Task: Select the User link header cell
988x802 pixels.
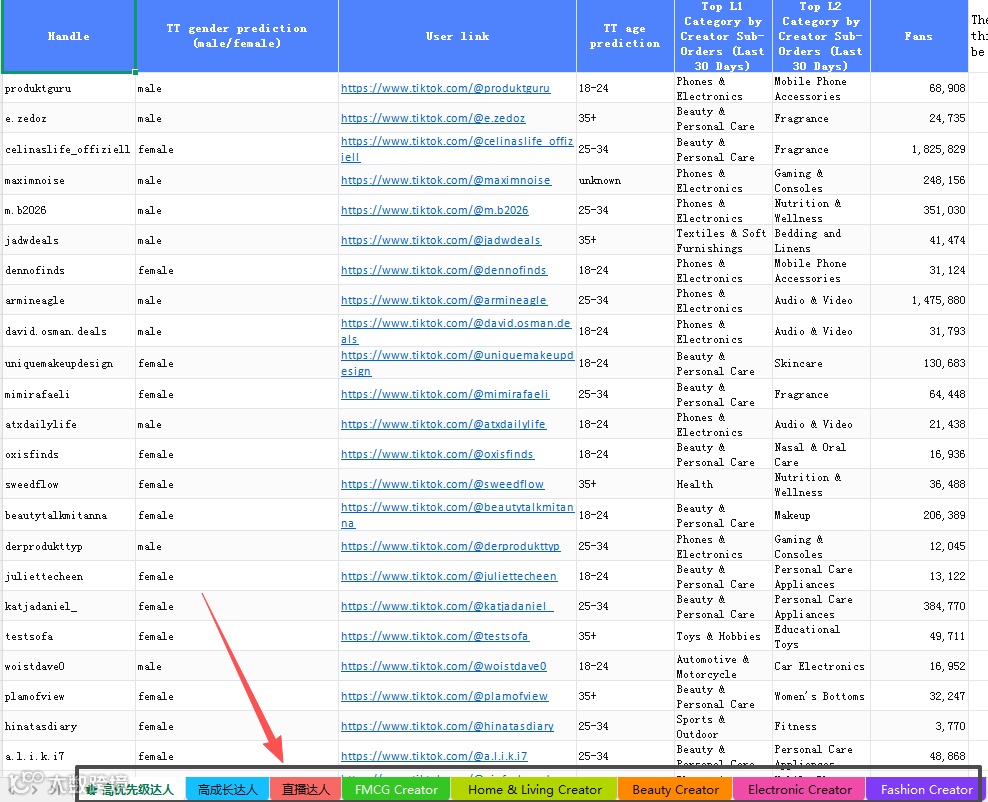Action: click(457, 36)
